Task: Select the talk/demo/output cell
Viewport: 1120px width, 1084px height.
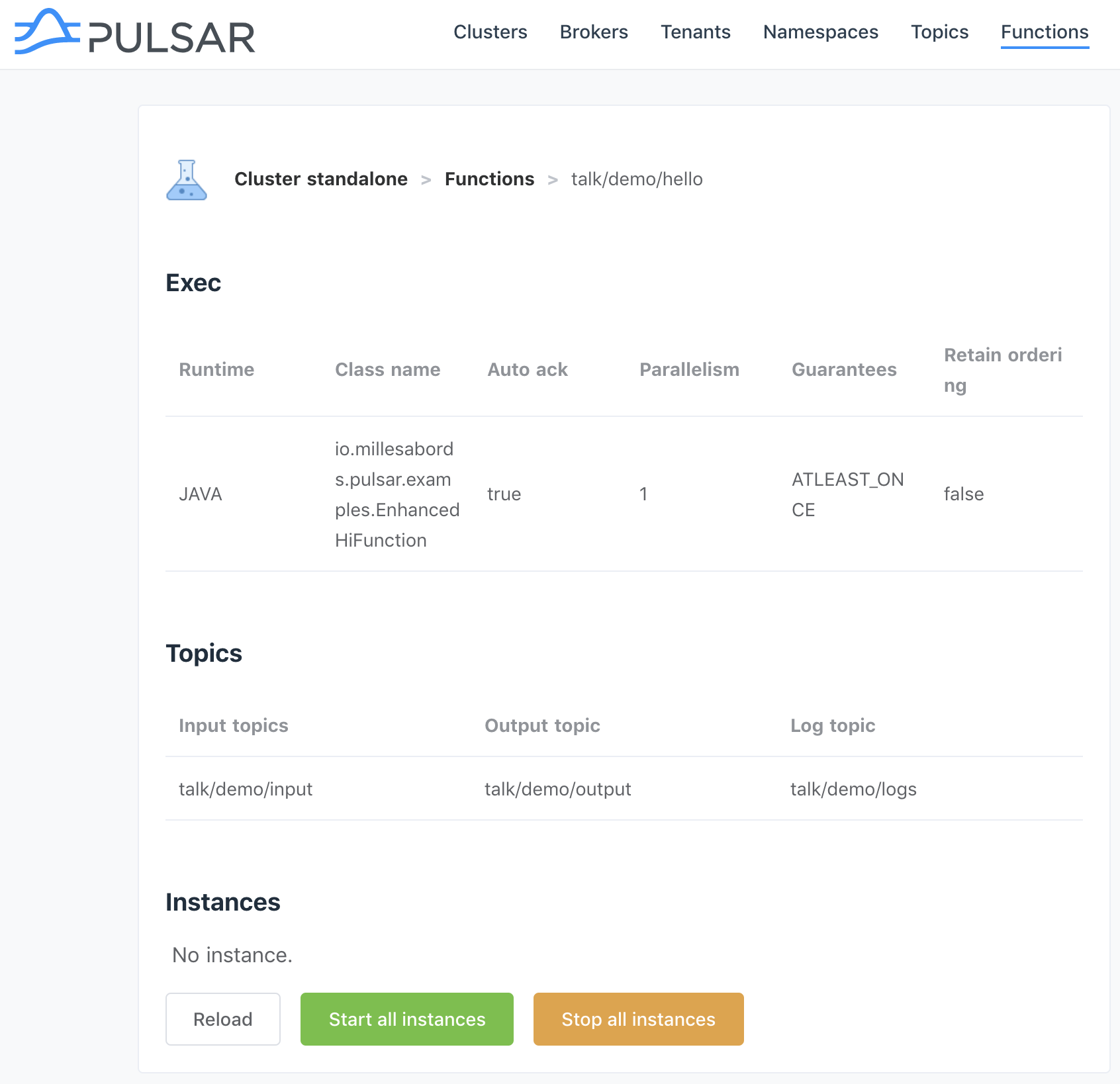Action: tap(558, 789)
